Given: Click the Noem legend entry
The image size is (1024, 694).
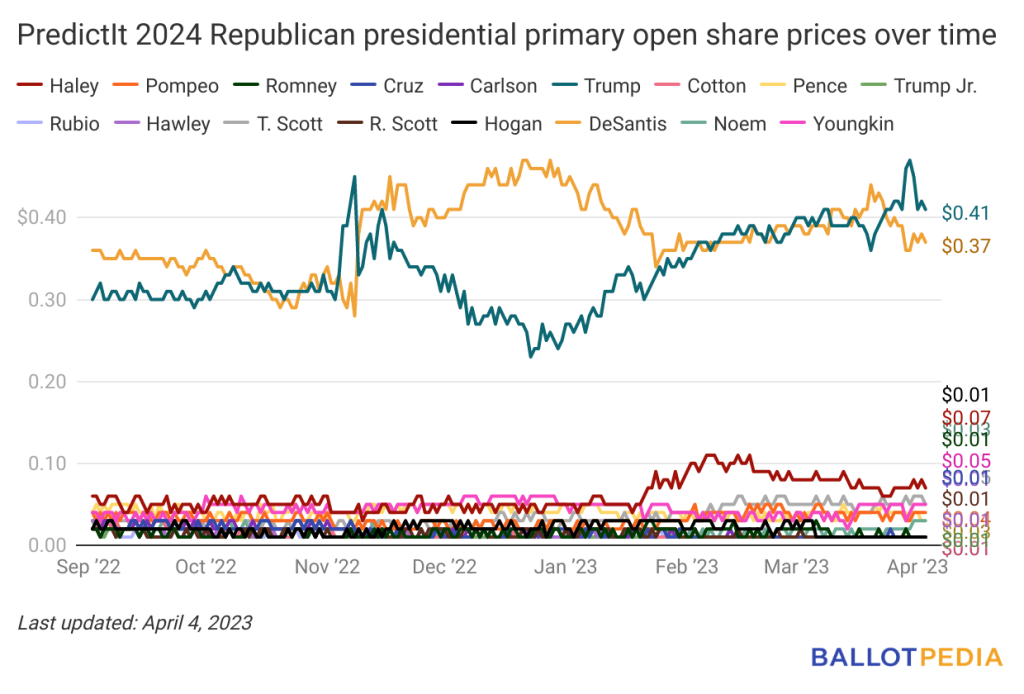Looking at the screenshot, I should click(724, 124).
